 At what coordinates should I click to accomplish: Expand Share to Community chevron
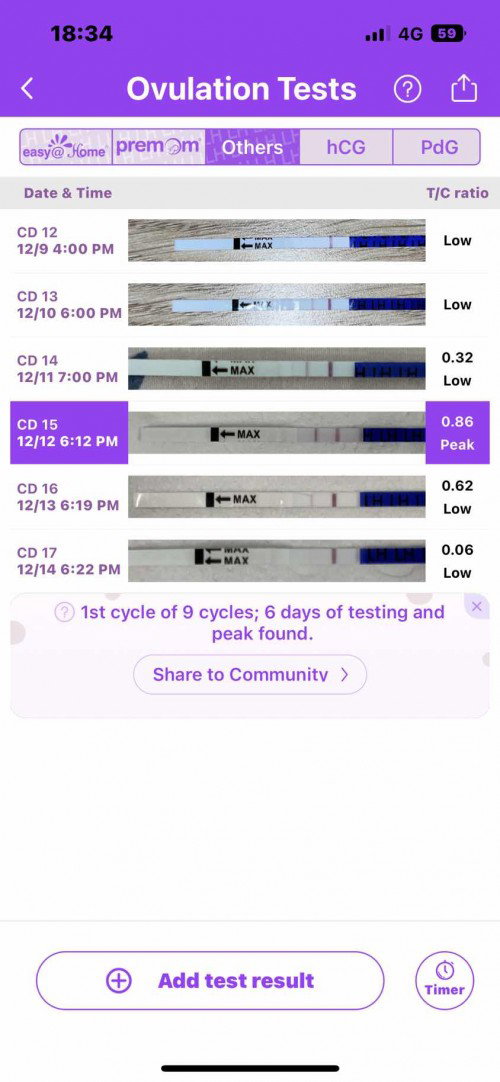tap(345, 674)
